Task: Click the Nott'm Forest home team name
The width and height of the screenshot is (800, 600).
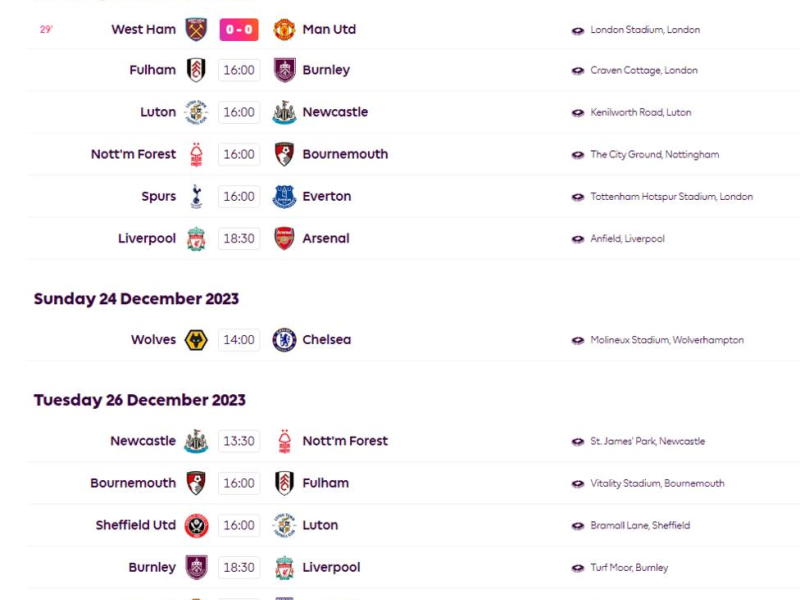Action: pyautogui.click(x=133, y=155)
